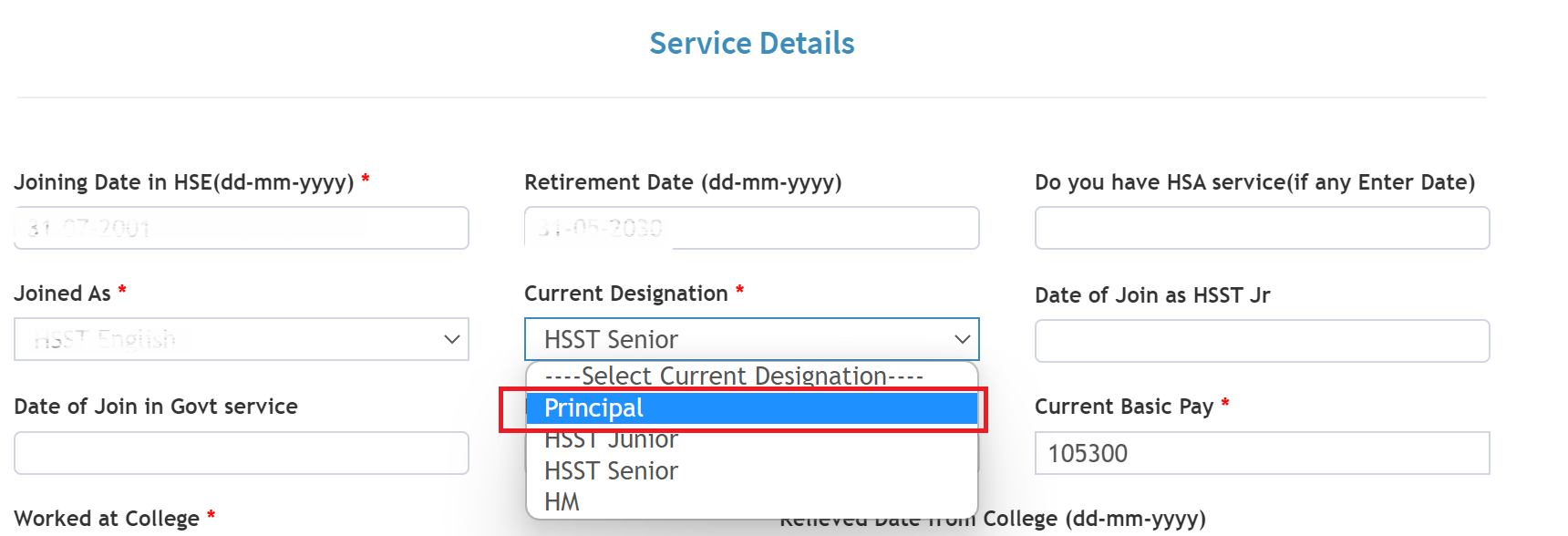Click the Date of Join as HSST Jr label
Image resolution: width=1568 pixels, height=536 pixels.
pyautogui.click(x=1152, y=295)
